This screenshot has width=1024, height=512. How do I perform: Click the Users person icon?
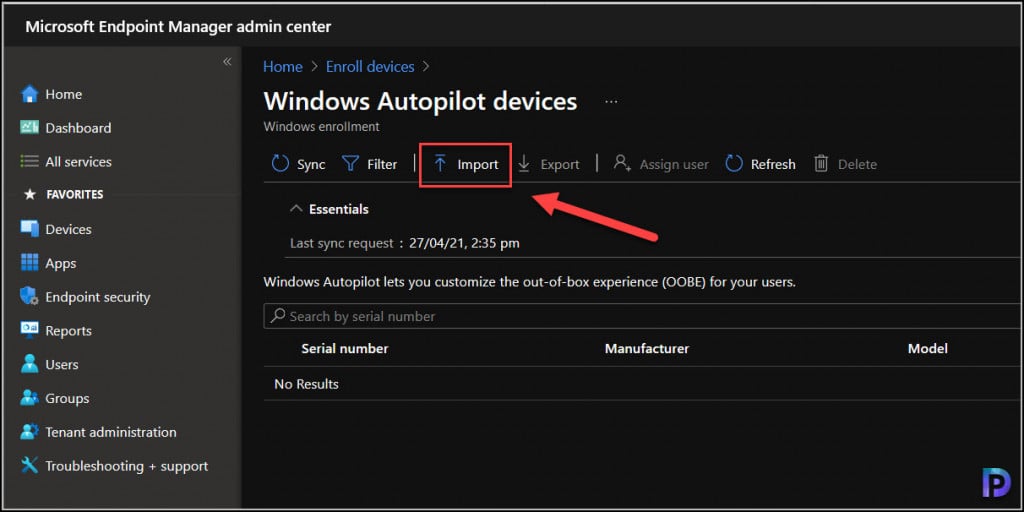coord(29,364)
